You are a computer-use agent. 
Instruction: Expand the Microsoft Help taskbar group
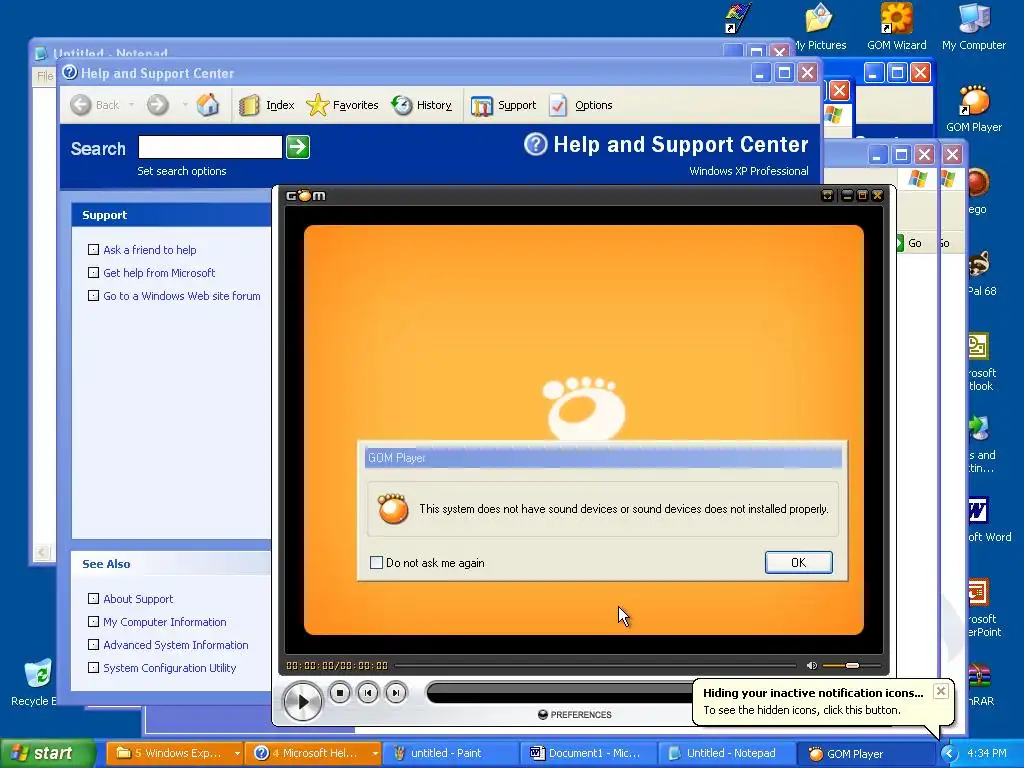pos(375,754)
